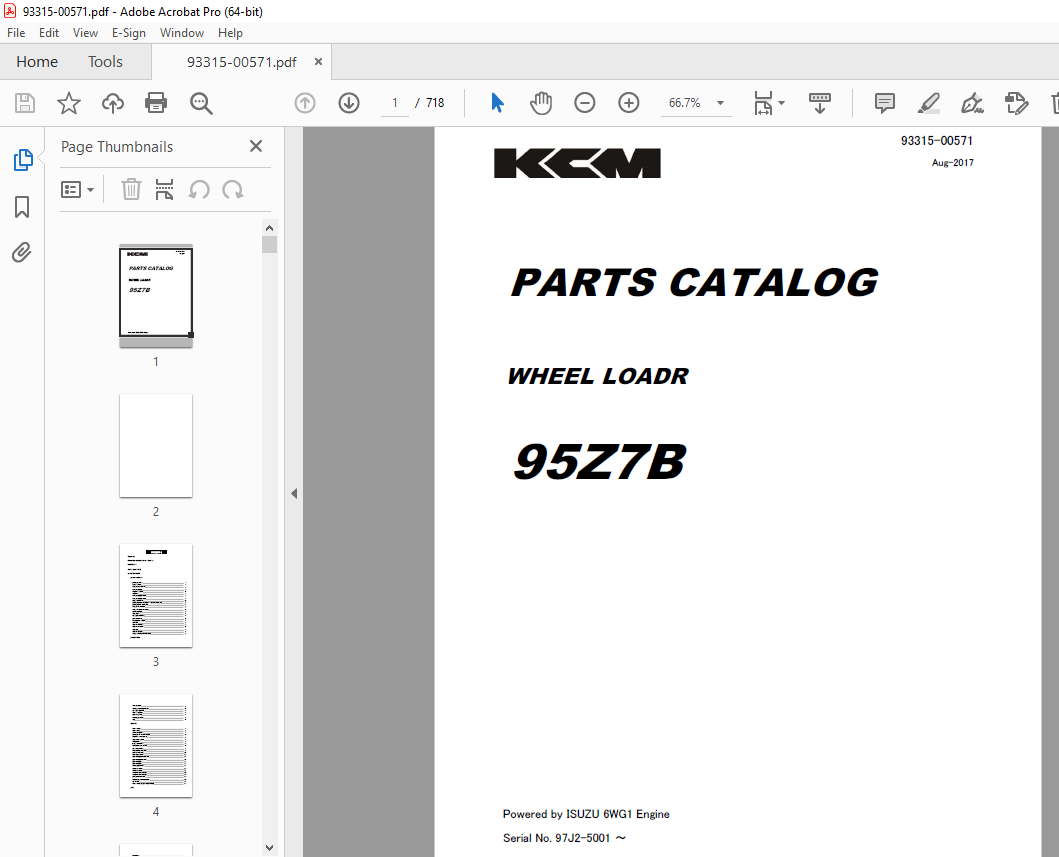This screenshot has width=1059, height=857.
Task: Click the WHEEL LOADR heading
Action: pyautogui.click(x=598, y=376)
